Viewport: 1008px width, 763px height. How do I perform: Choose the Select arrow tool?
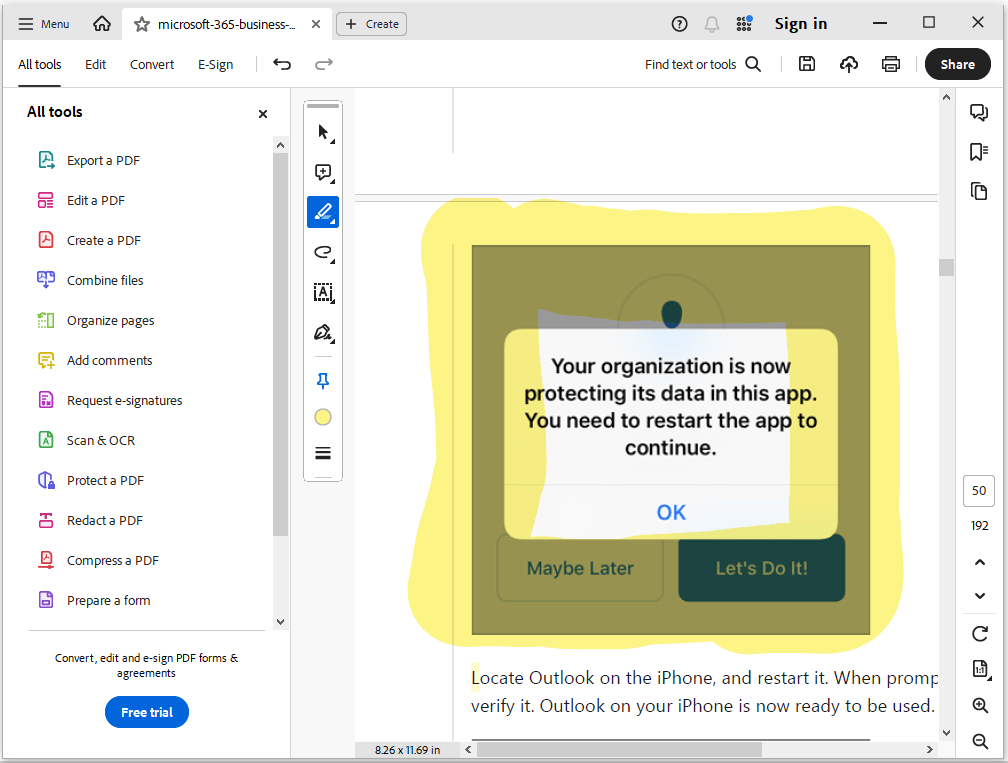coord(323,132)
